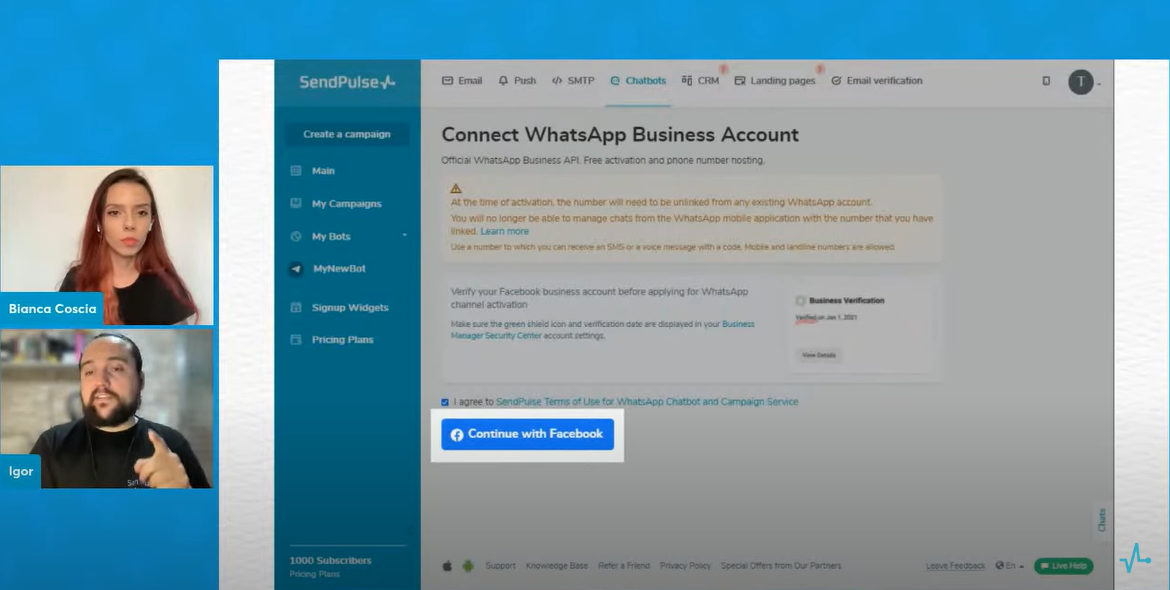The image size is (1170, 590).
Task: Open the Support footer link
Action: 500,566
